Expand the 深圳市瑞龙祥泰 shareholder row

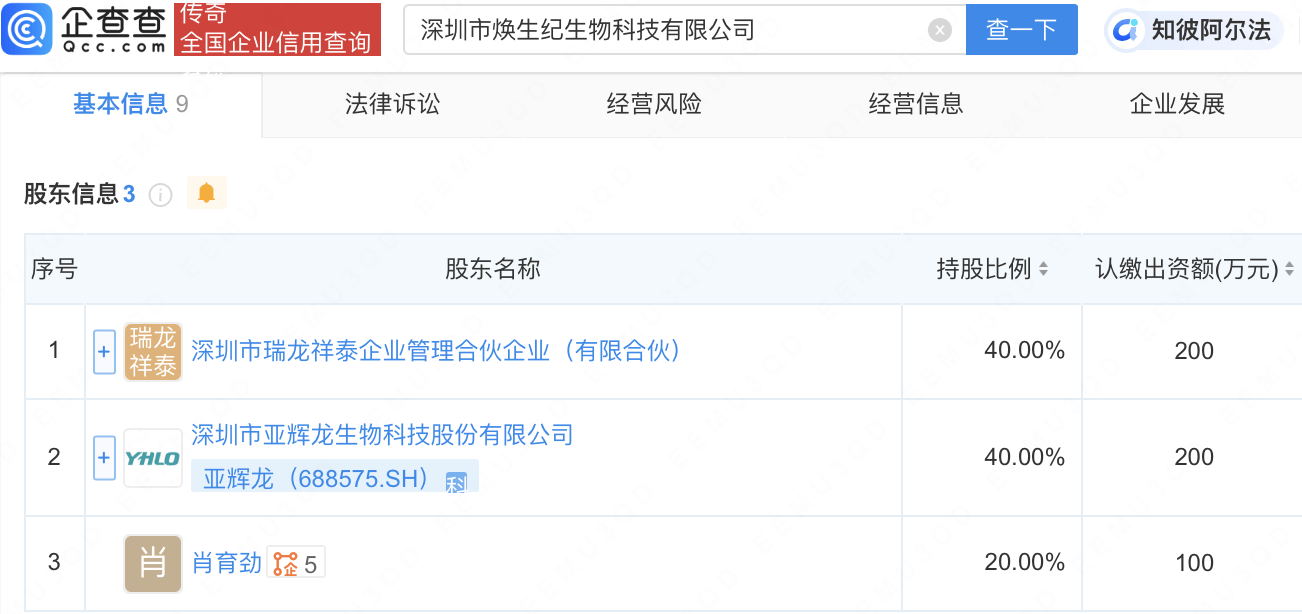click(x=104, y=352)
